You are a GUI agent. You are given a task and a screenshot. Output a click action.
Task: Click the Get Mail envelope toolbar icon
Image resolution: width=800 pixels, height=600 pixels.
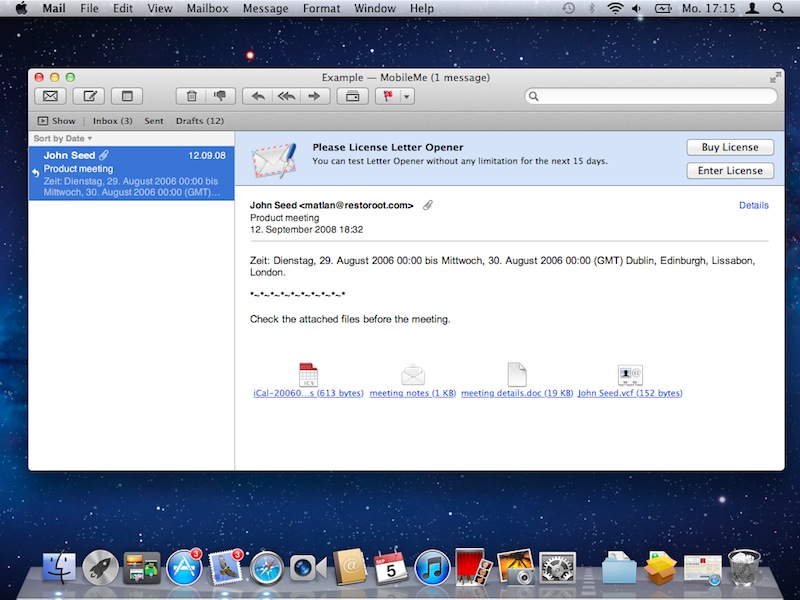(50, 96)
